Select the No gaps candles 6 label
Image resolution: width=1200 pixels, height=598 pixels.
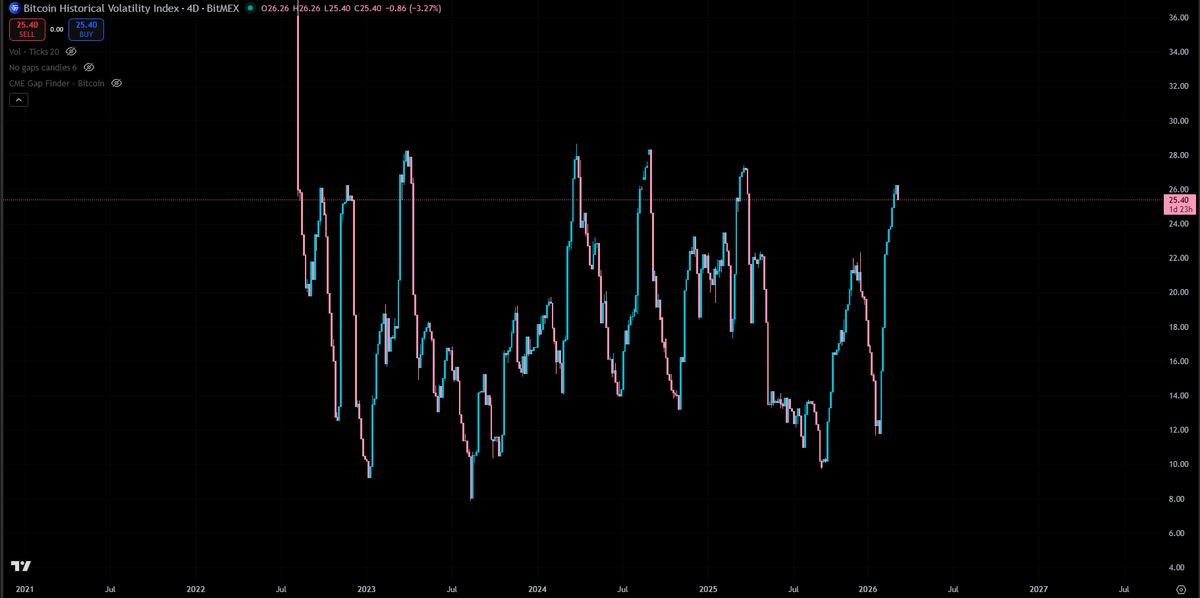pyautogui.click(x=42, y=67)
